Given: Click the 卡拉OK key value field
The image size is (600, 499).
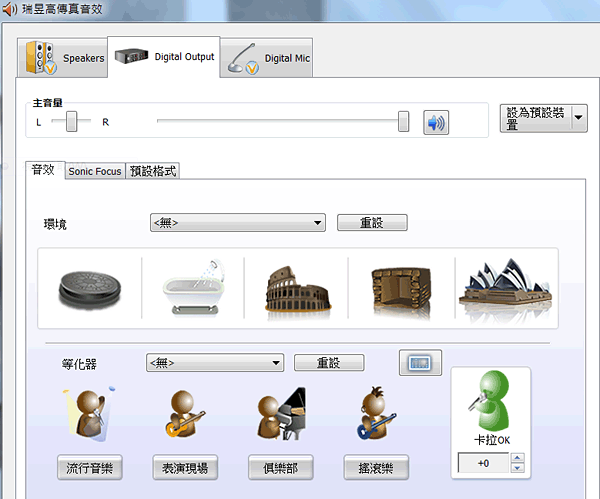Looking at the screenshot, I should coord(483,463).
